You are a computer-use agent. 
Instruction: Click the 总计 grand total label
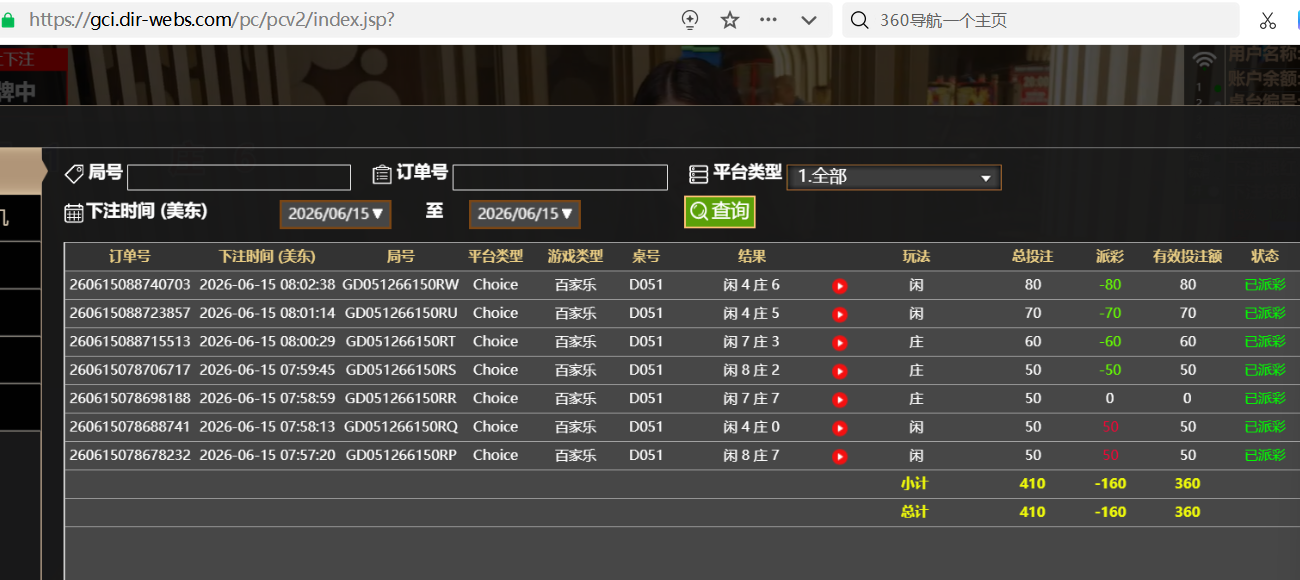click(x=914, y=512)
